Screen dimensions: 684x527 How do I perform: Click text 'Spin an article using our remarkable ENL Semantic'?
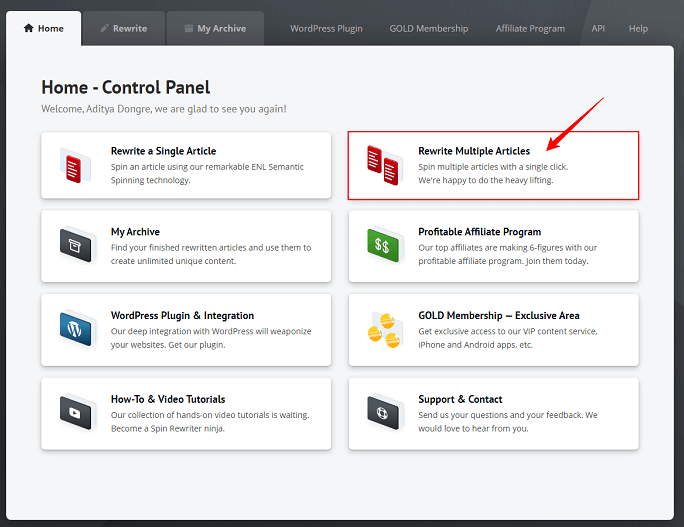207,167
